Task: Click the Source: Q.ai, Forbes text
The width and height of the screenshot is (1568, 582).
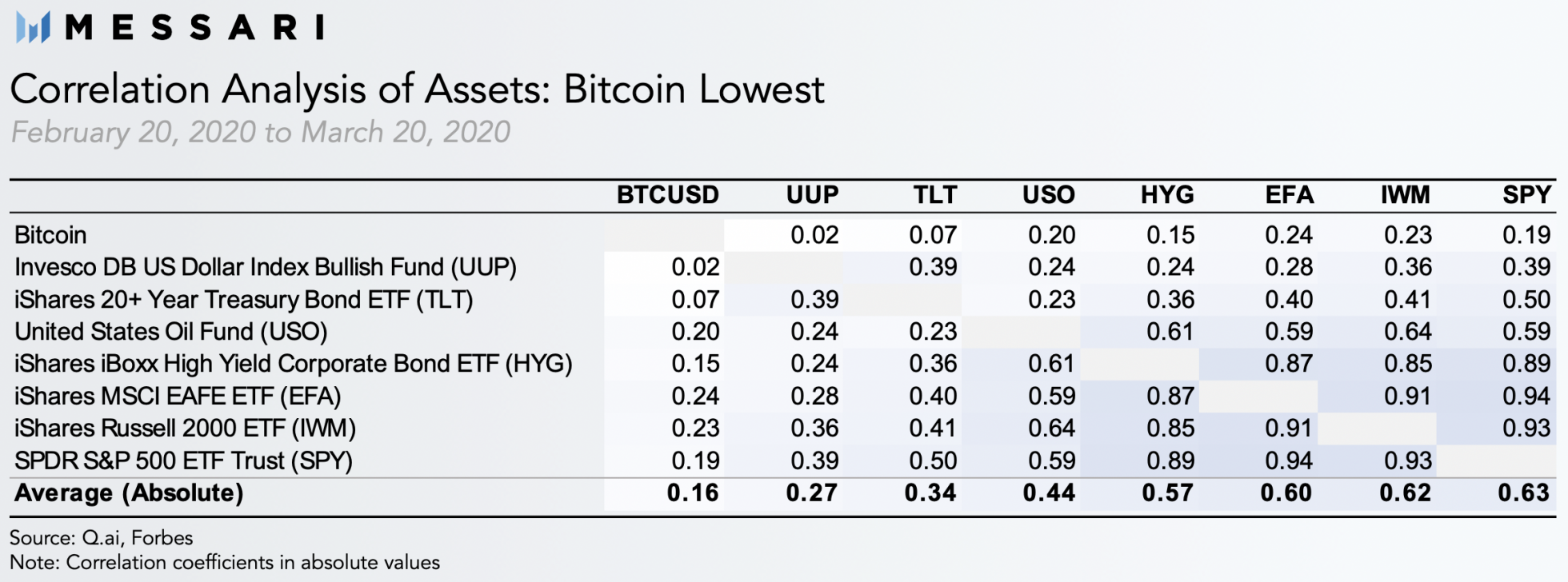Action: point(101,538)
